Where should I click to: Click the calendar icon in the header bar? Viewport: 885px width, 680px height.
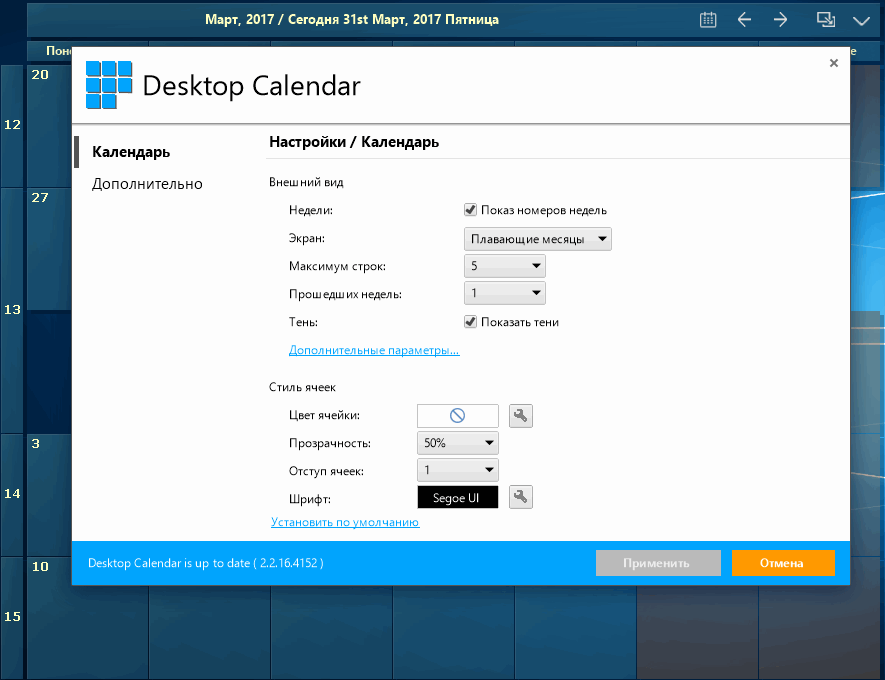click(708, 20)
